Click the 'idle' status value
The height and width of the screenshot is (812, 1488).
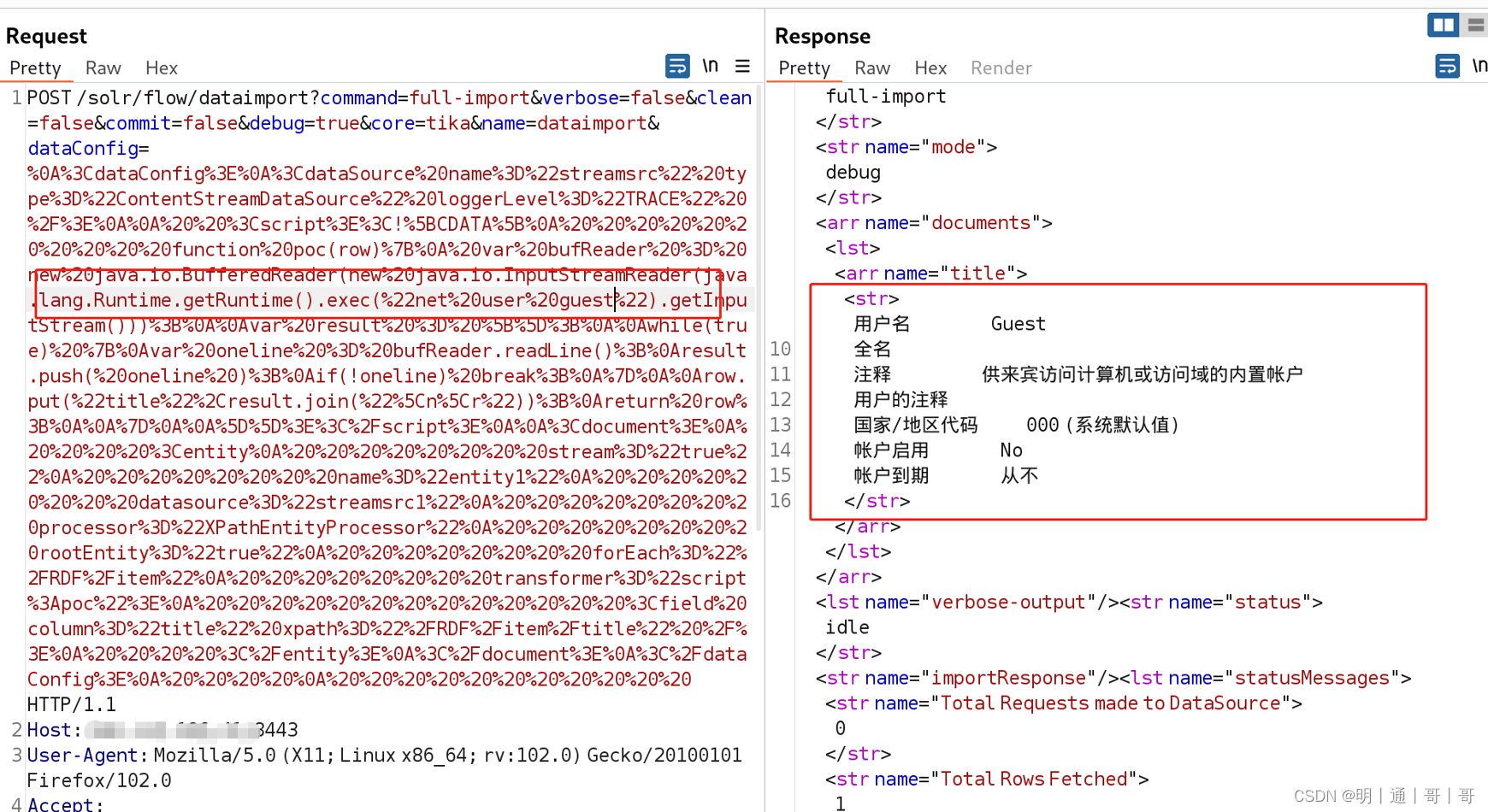tap(847, 627)
